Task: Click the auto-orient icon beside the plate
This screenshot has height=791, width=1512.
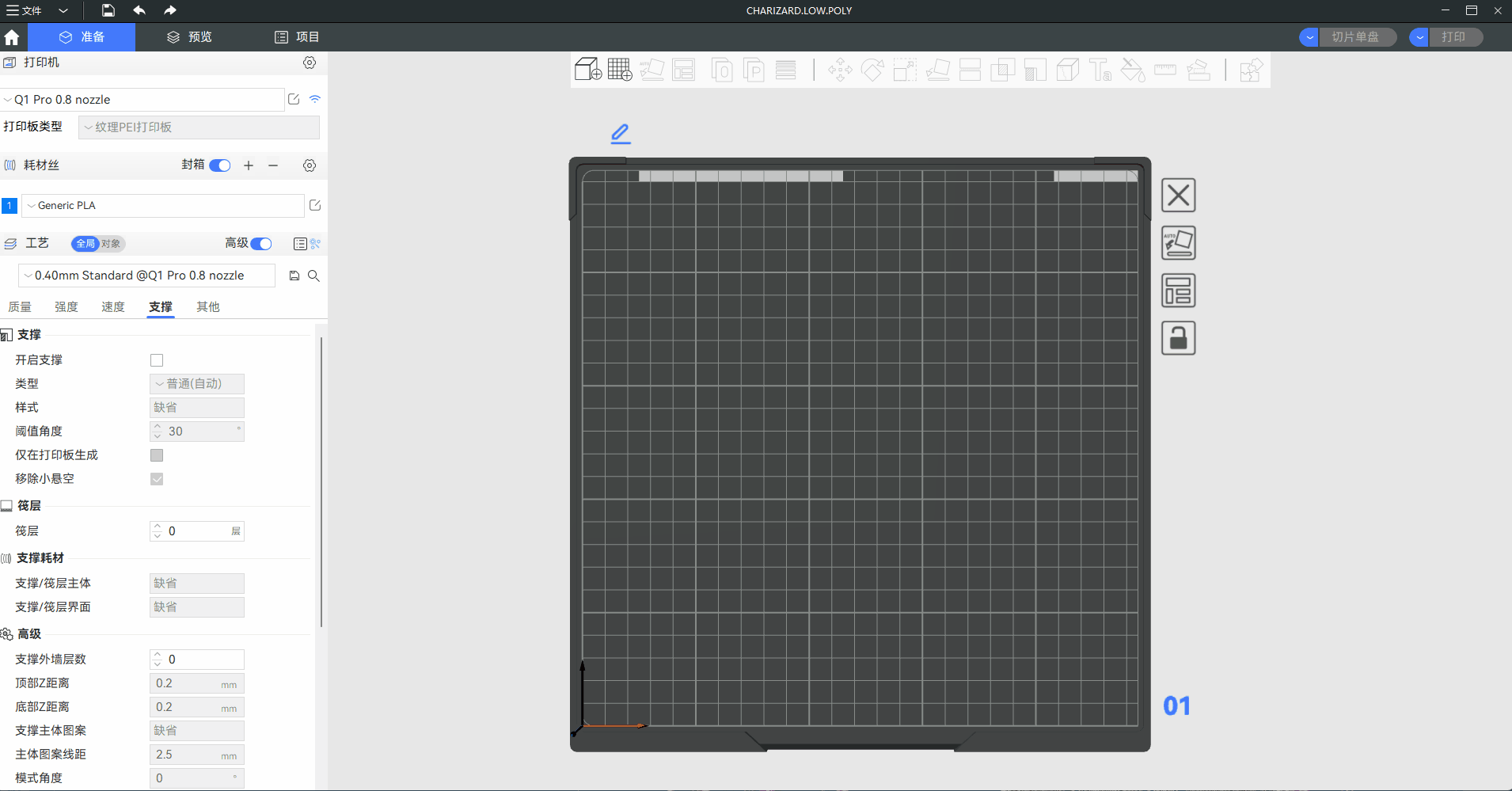Action: click(1178, 243)
